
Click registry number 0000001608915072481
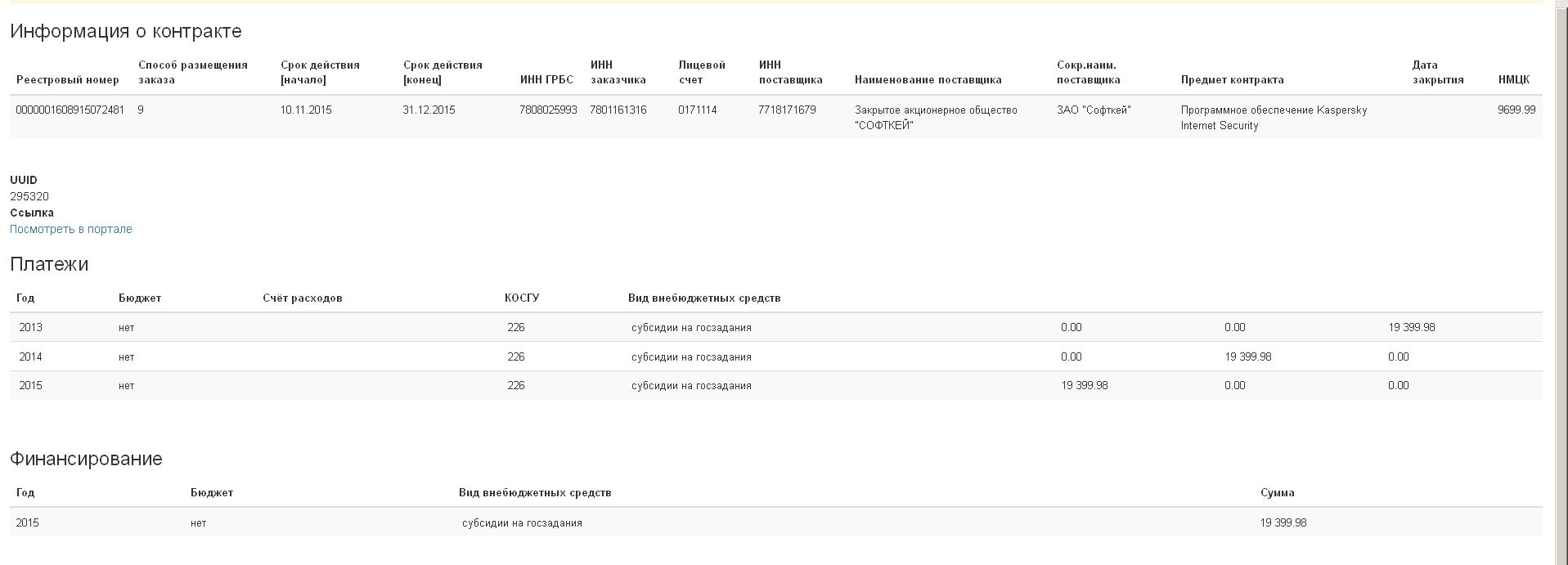(70, 110)
